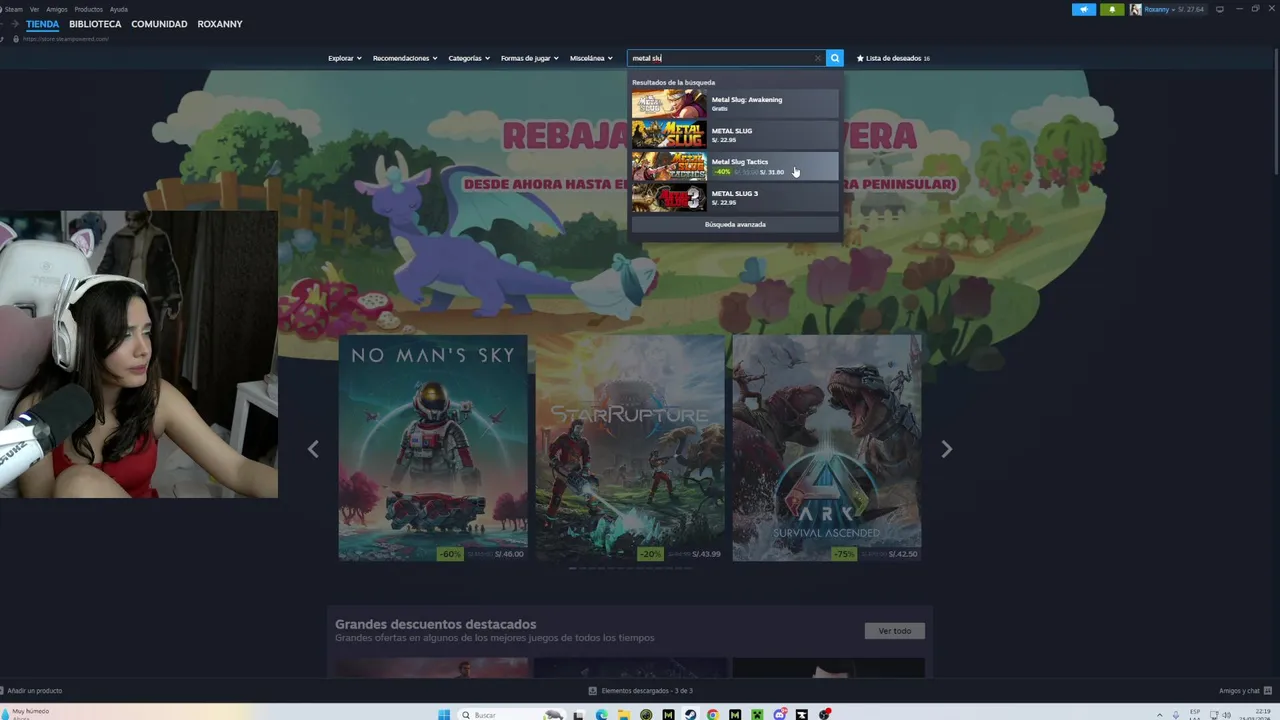Open the Ver menu
This screenshot has width=1280, height=720.
(34, 9)
